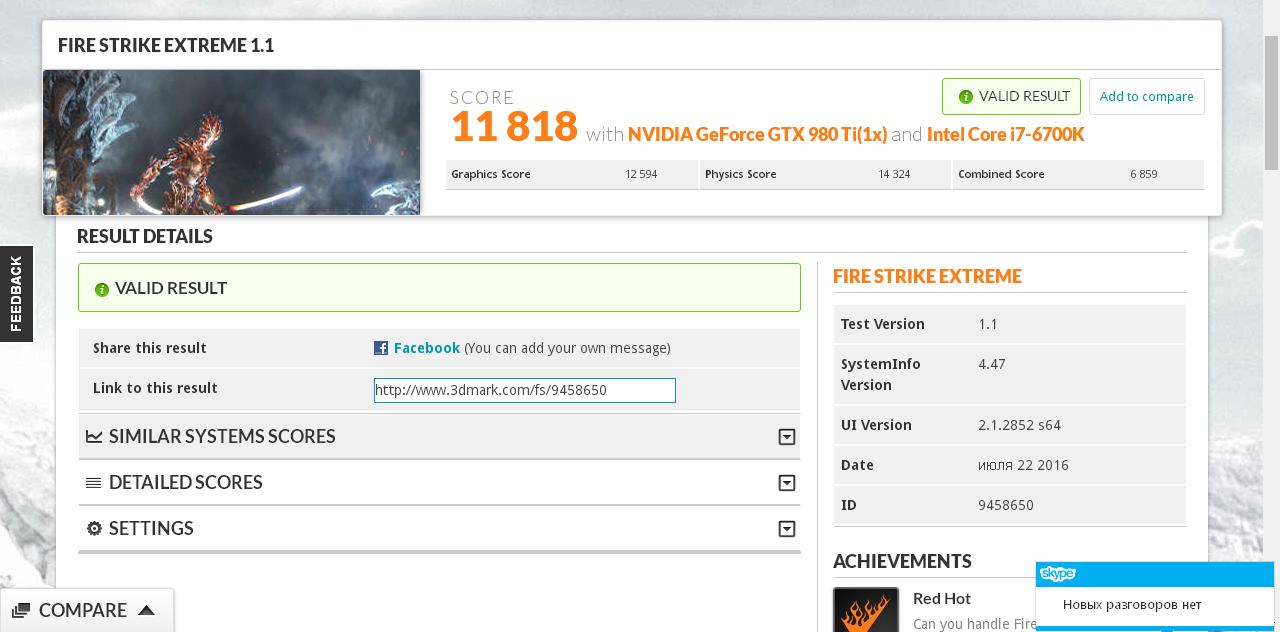The image size is (1280, 632).
Task: Open the Compare panel at bottom
Action: [87, 610]
